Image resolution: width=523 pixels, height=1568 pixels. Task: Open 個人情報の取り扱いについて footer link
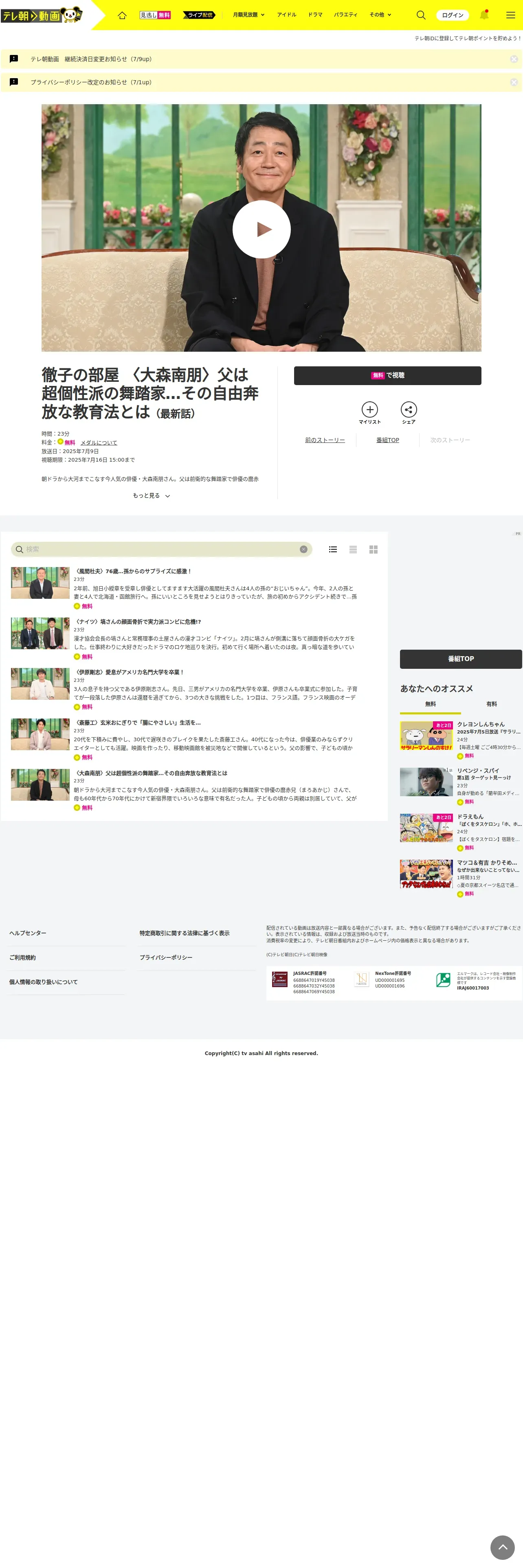click(43, 982)
